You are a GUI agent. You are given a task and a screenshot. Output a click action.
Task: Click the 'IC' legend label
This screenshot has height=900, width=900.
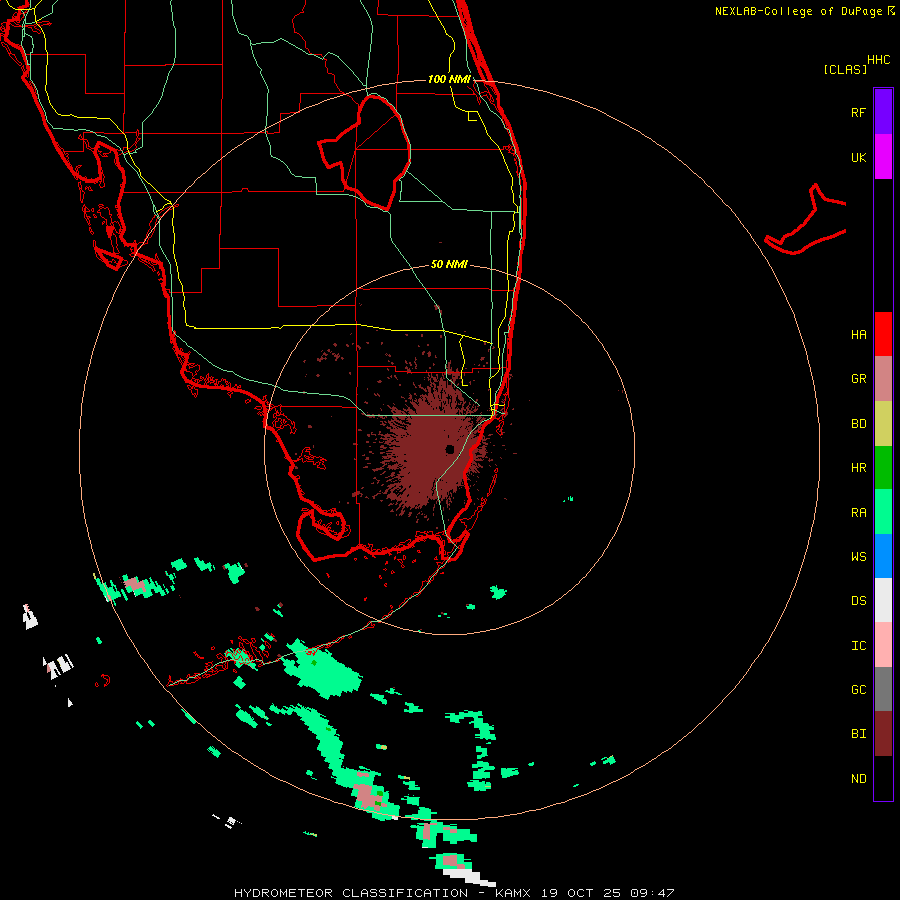coord(858,646)
